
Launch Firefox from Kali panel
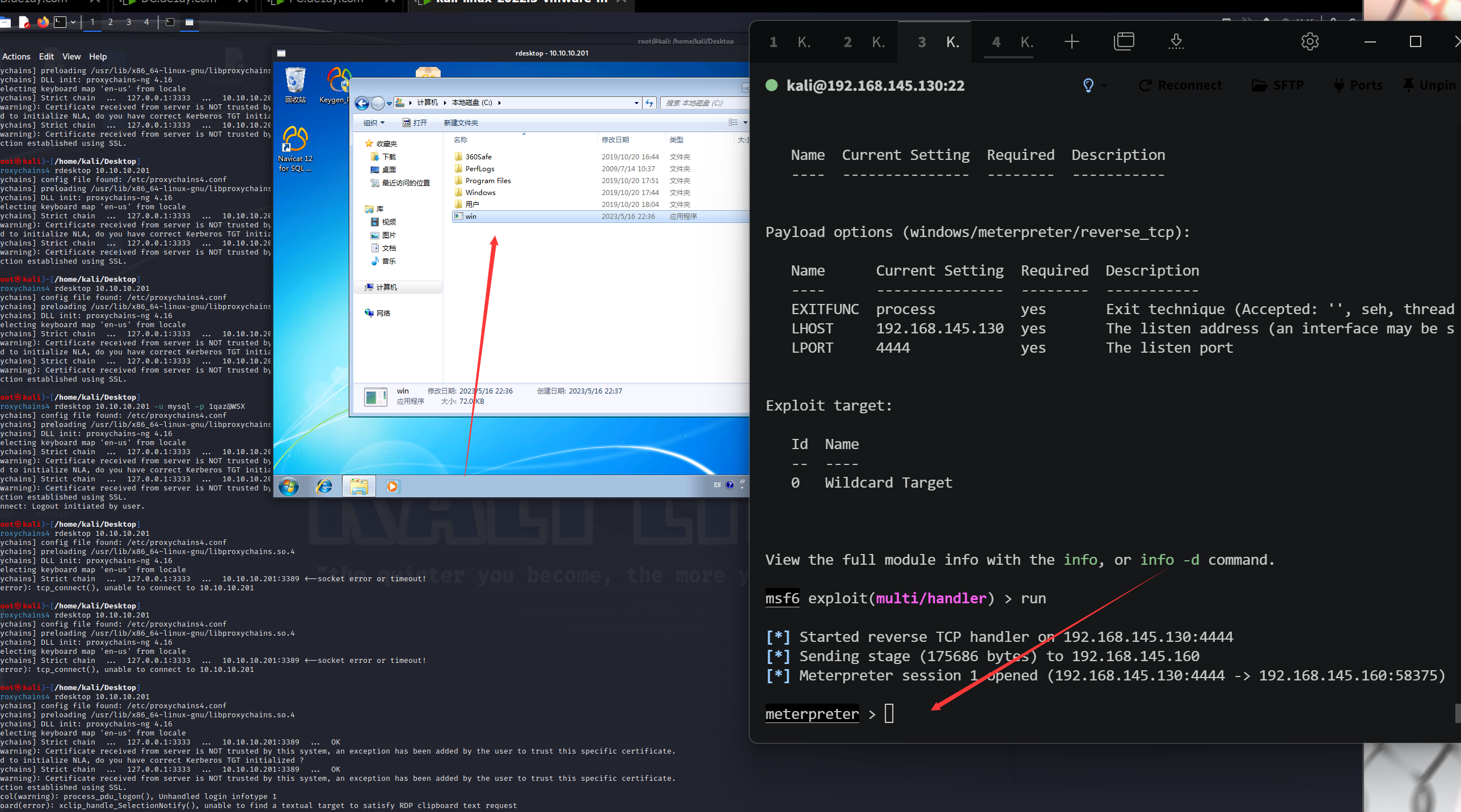coord(43,22)
